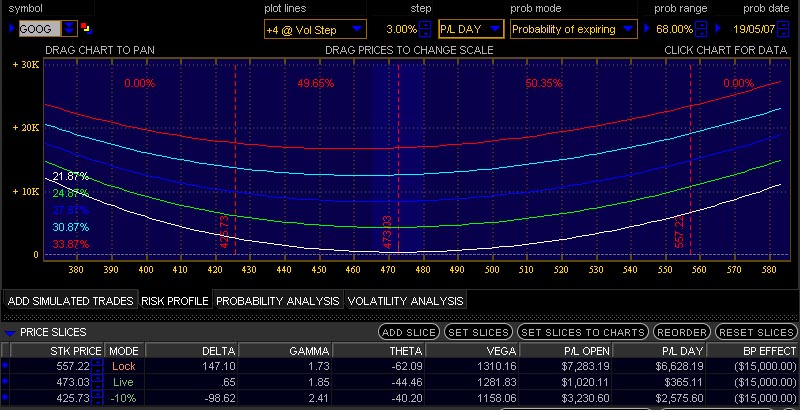800x410 pixels.
Task: Click the 24.87% green volatility legend label
Action: point(70,193)
